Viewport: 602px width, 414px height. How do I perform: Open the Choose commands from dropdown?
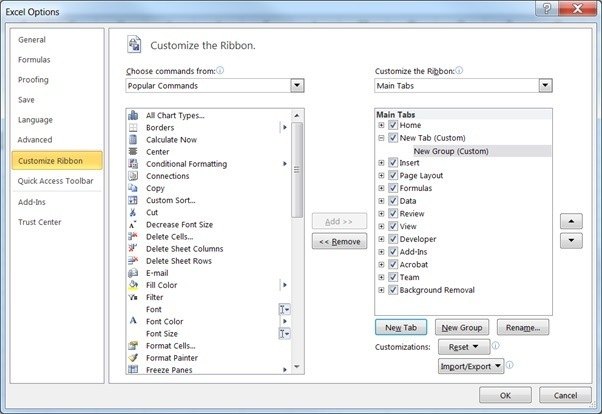click(297, 86)
